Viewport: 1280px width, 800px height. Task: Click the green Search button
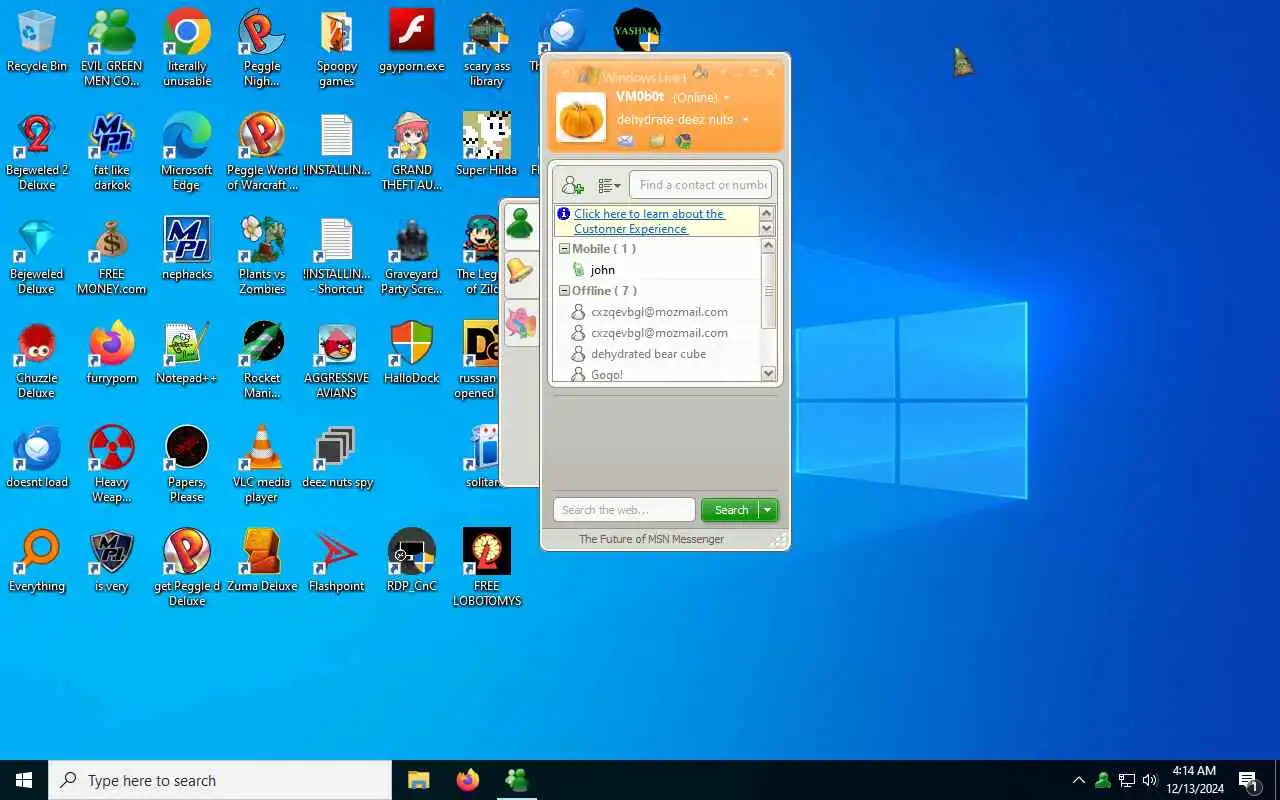(x=731, y=510)
